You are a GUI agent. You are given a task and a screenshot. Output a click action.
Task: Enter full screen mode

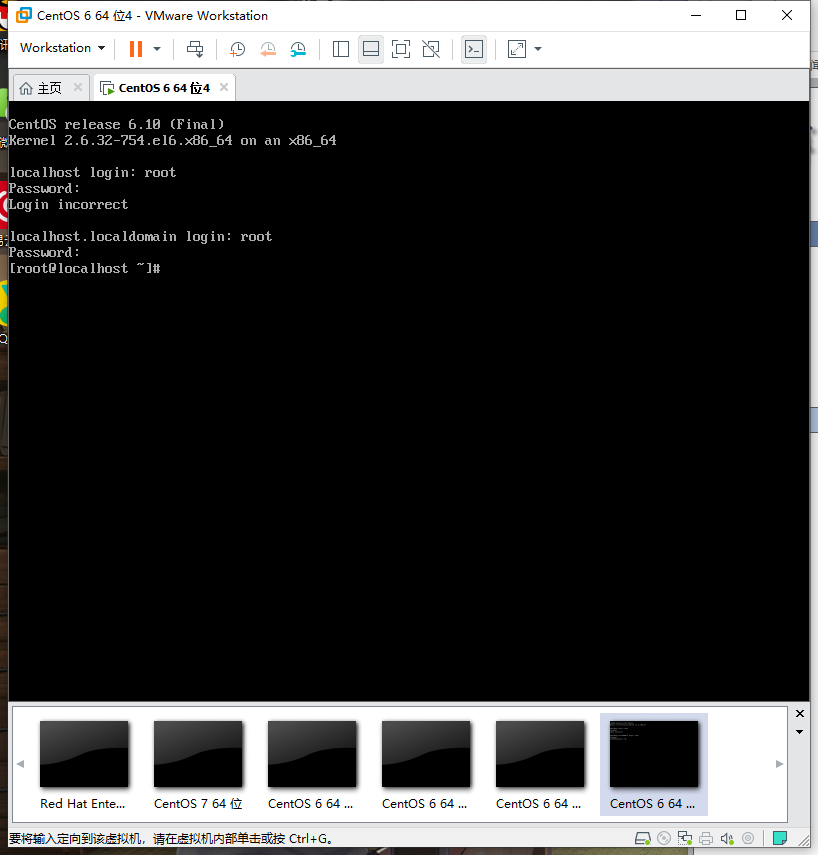(401, 49)
